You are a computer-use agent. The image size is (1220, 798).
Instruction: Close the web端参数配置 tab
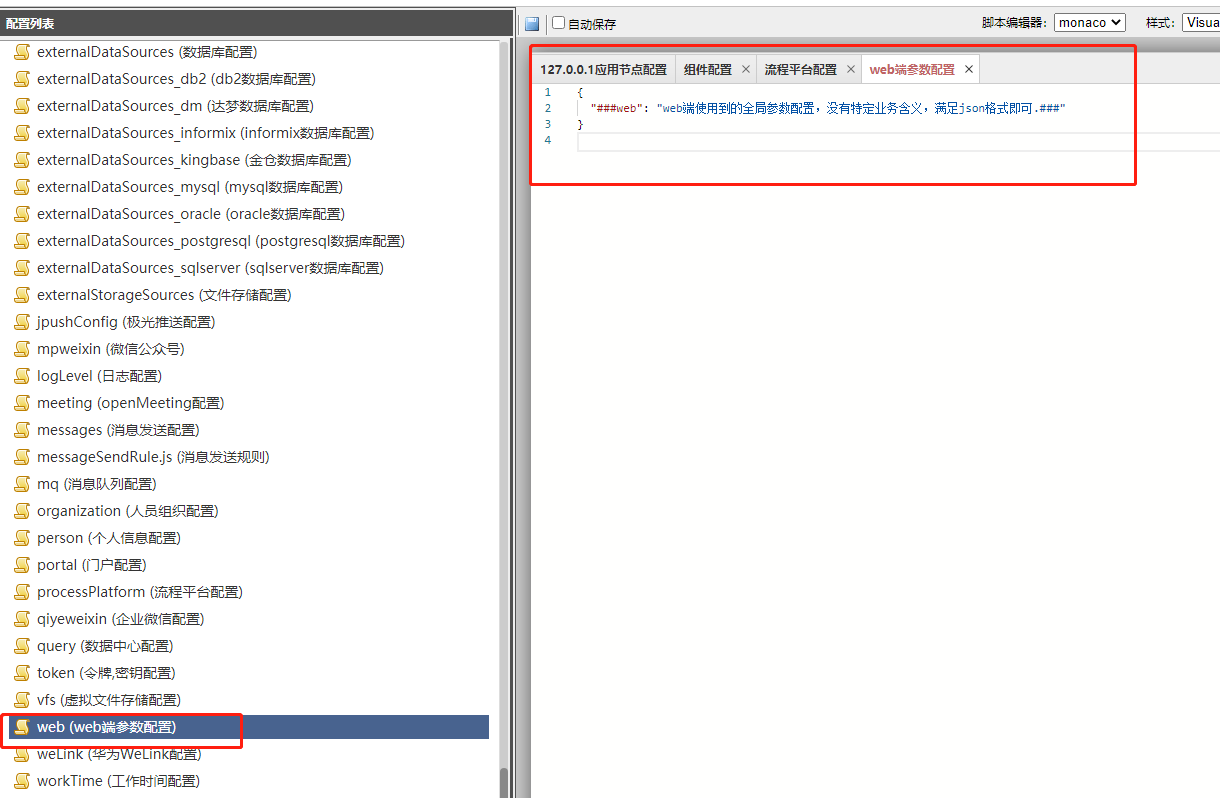point(969,69)
